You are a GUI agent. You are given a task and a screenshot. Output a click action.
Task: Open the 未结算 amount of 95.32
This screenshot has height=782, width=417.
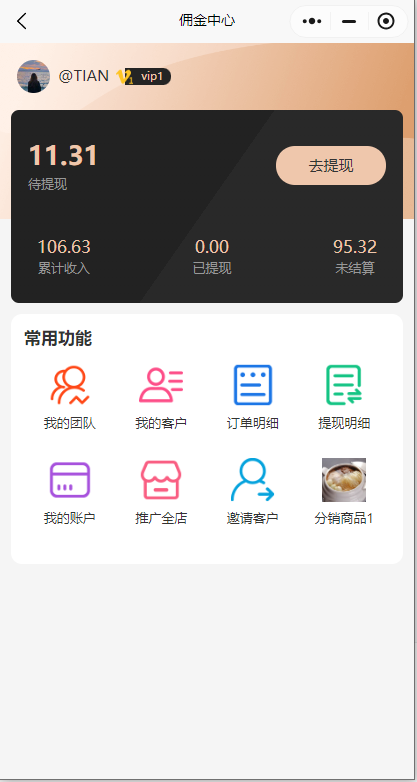pos(355,247)
